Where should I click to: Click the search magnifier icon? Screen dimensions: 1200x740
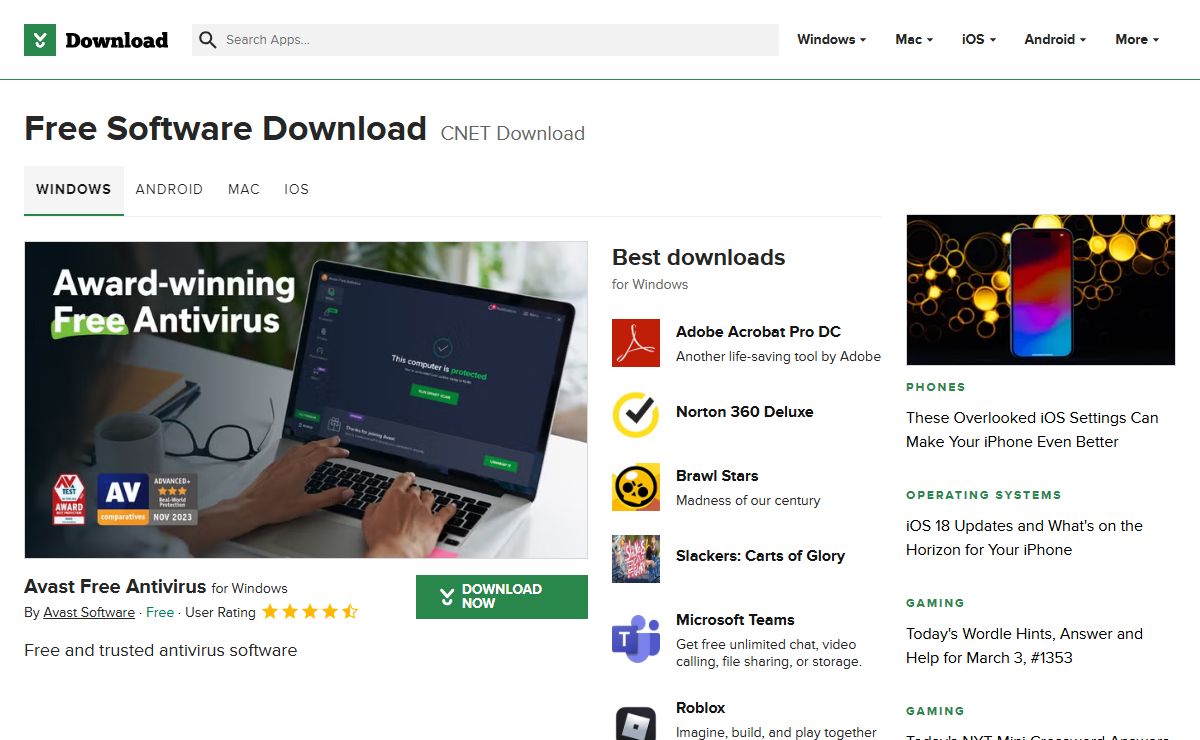pyautogui.click(x=208, y=40)
